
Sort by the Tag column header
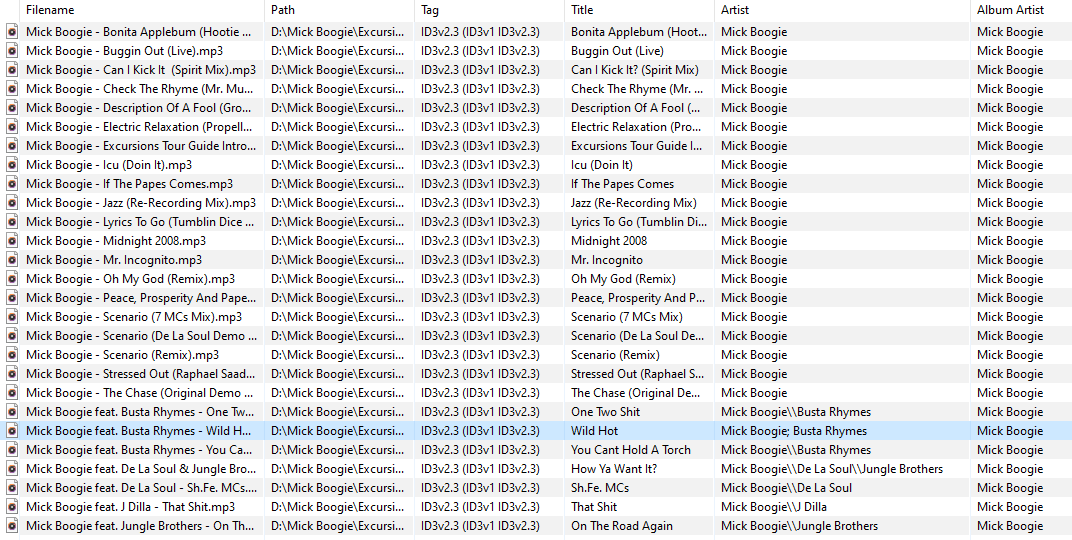tap(490, 10)
